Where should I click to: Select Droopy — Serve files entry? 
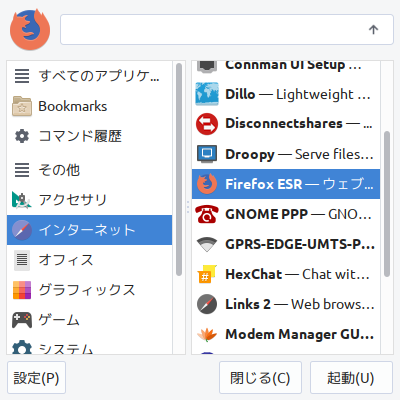coord(286,154)
